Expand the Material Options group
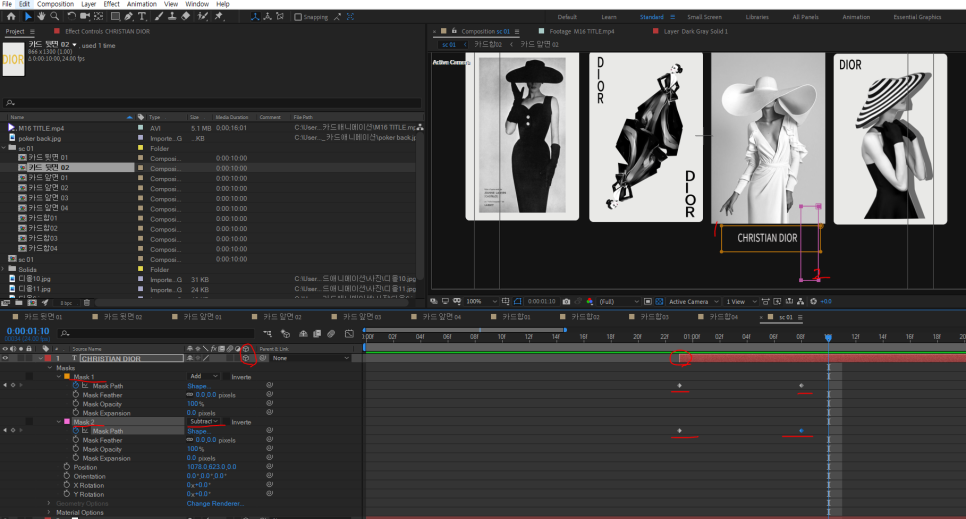The image size is (966, 519). click(49, 512)
